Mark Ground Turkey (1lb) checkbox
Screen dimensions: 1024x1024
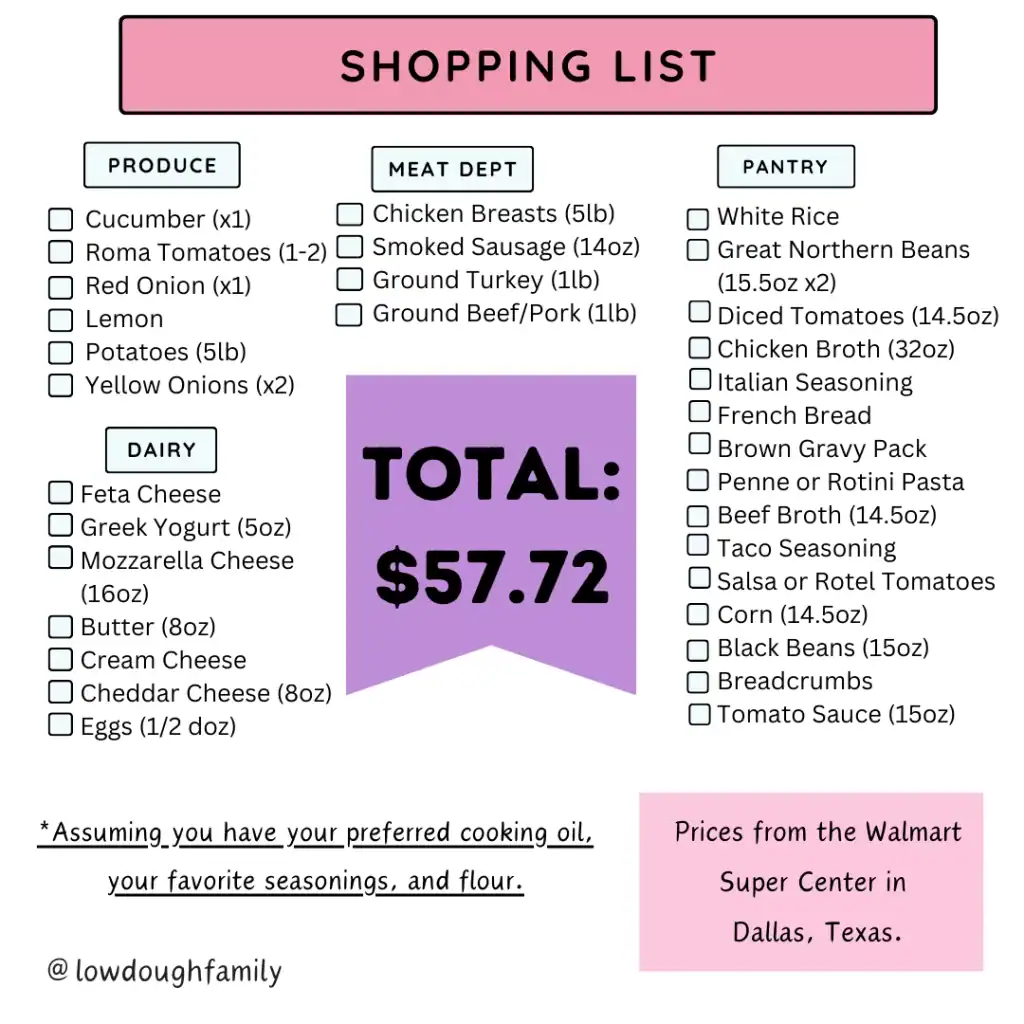349,280
